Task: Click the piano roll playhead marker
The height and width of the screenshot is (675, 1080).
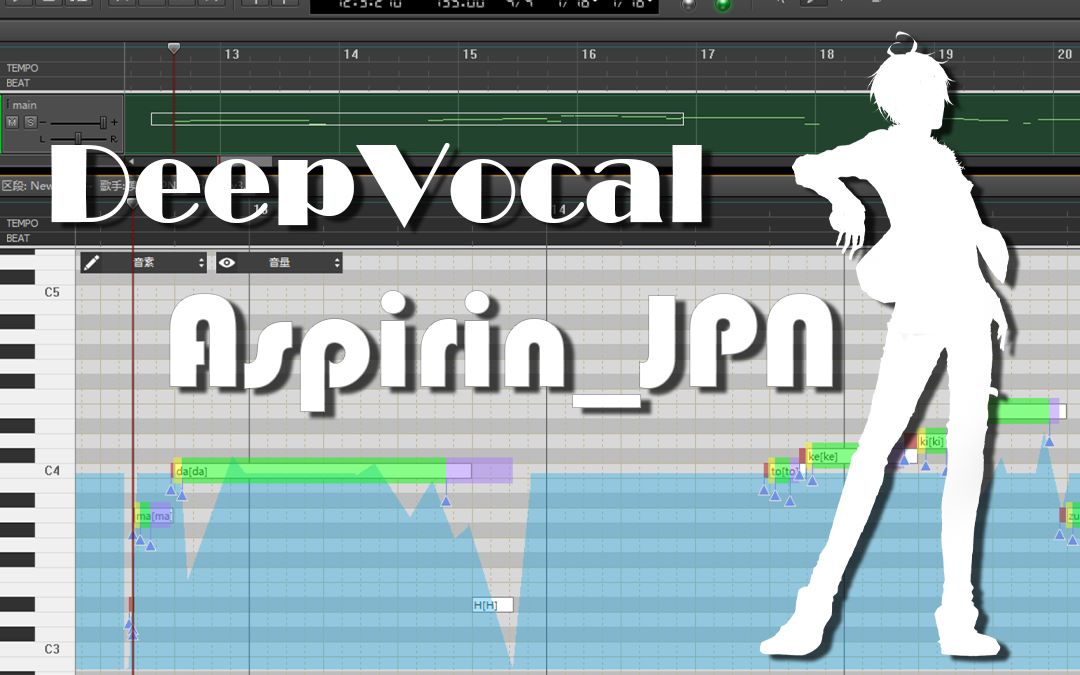Action: pos(132,203)
